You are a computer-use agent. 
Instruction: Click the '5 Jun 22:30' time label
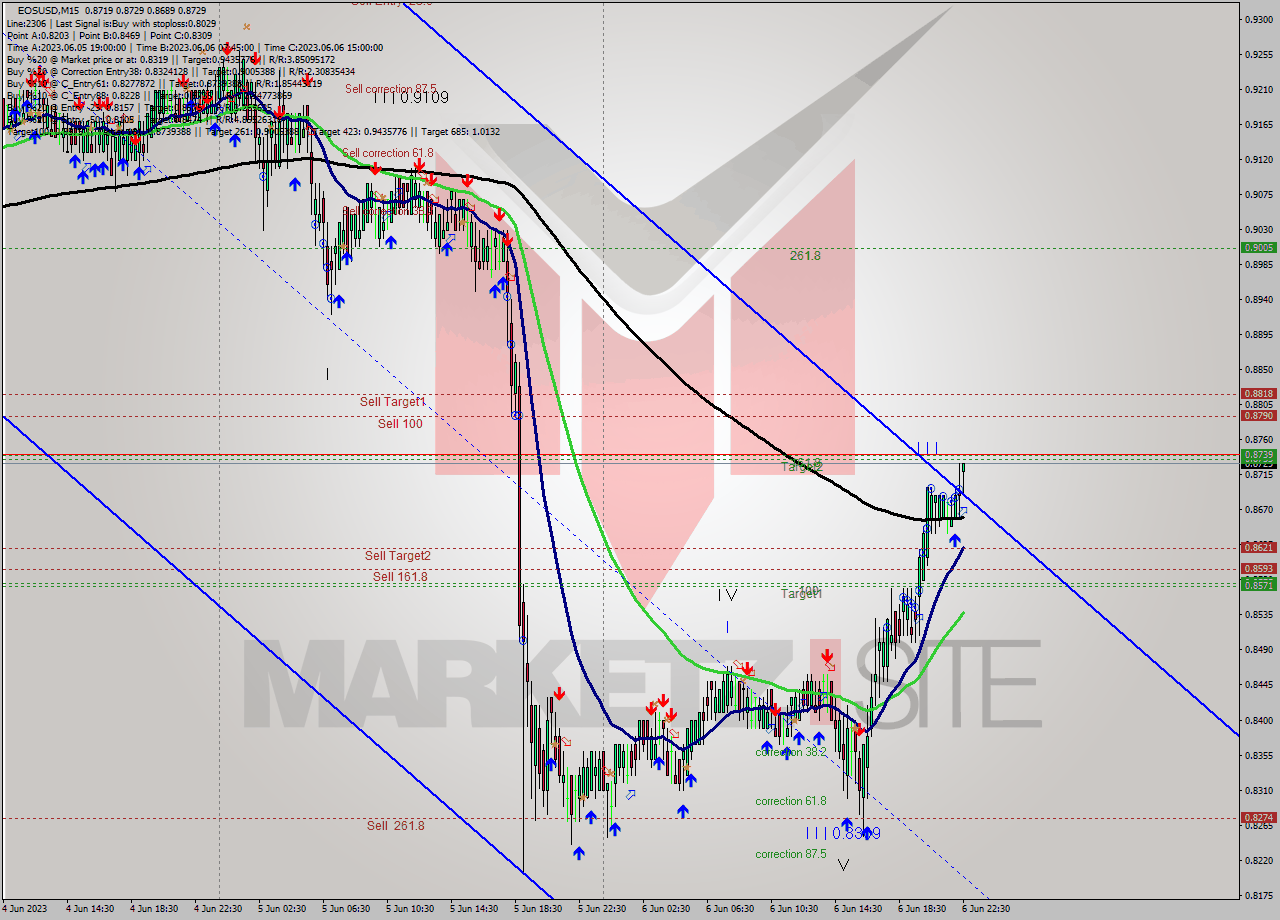(604, 909)
